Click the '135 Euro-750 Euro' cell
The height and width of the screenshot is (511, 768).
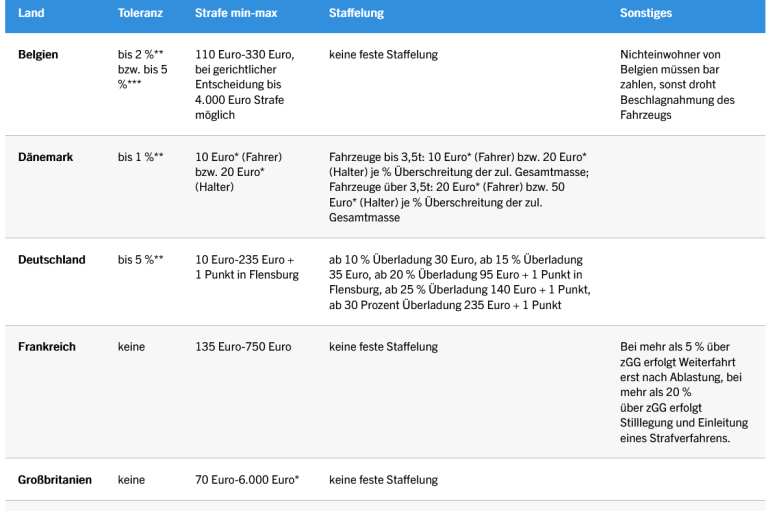(243, 347)
